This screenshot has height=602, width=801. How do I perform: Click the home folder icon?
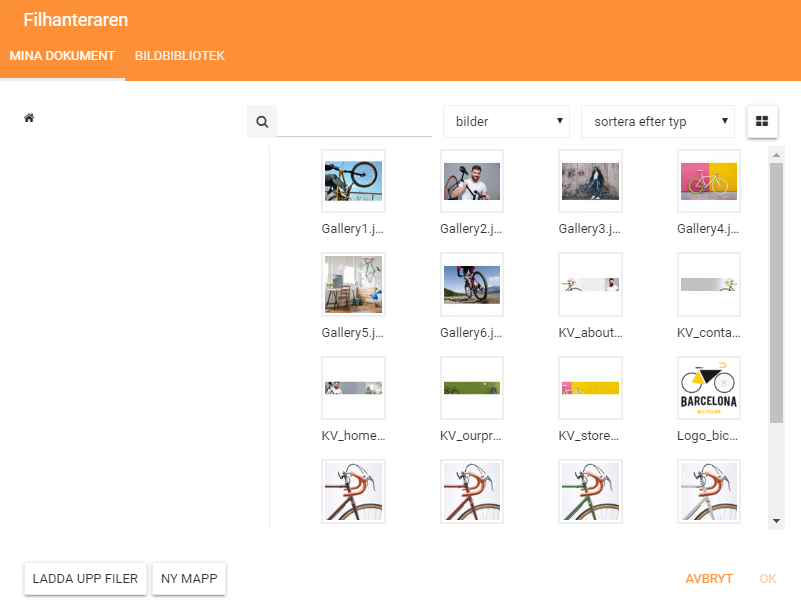[29, 118]
